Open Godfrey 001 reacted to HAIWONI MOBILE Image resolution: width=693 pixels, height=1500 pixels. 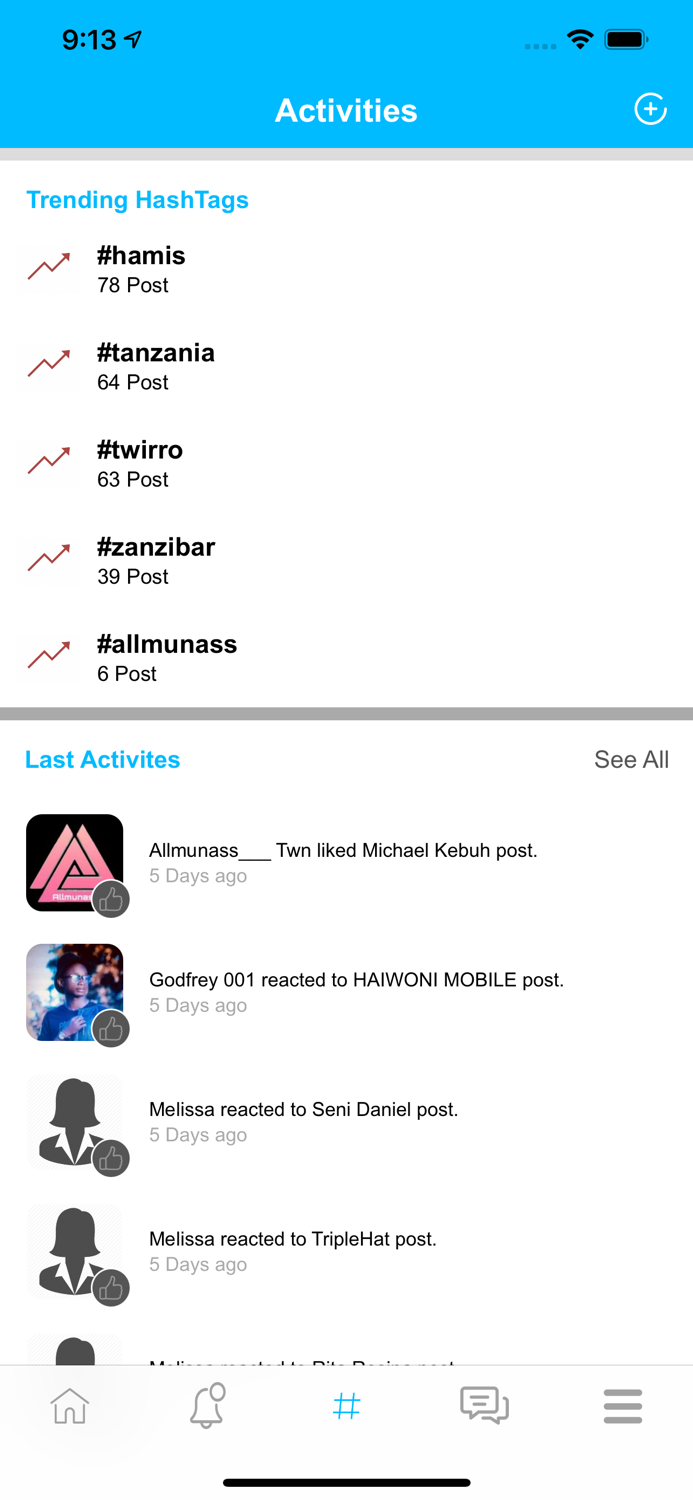pyautogui.click(x=346, y=992)
